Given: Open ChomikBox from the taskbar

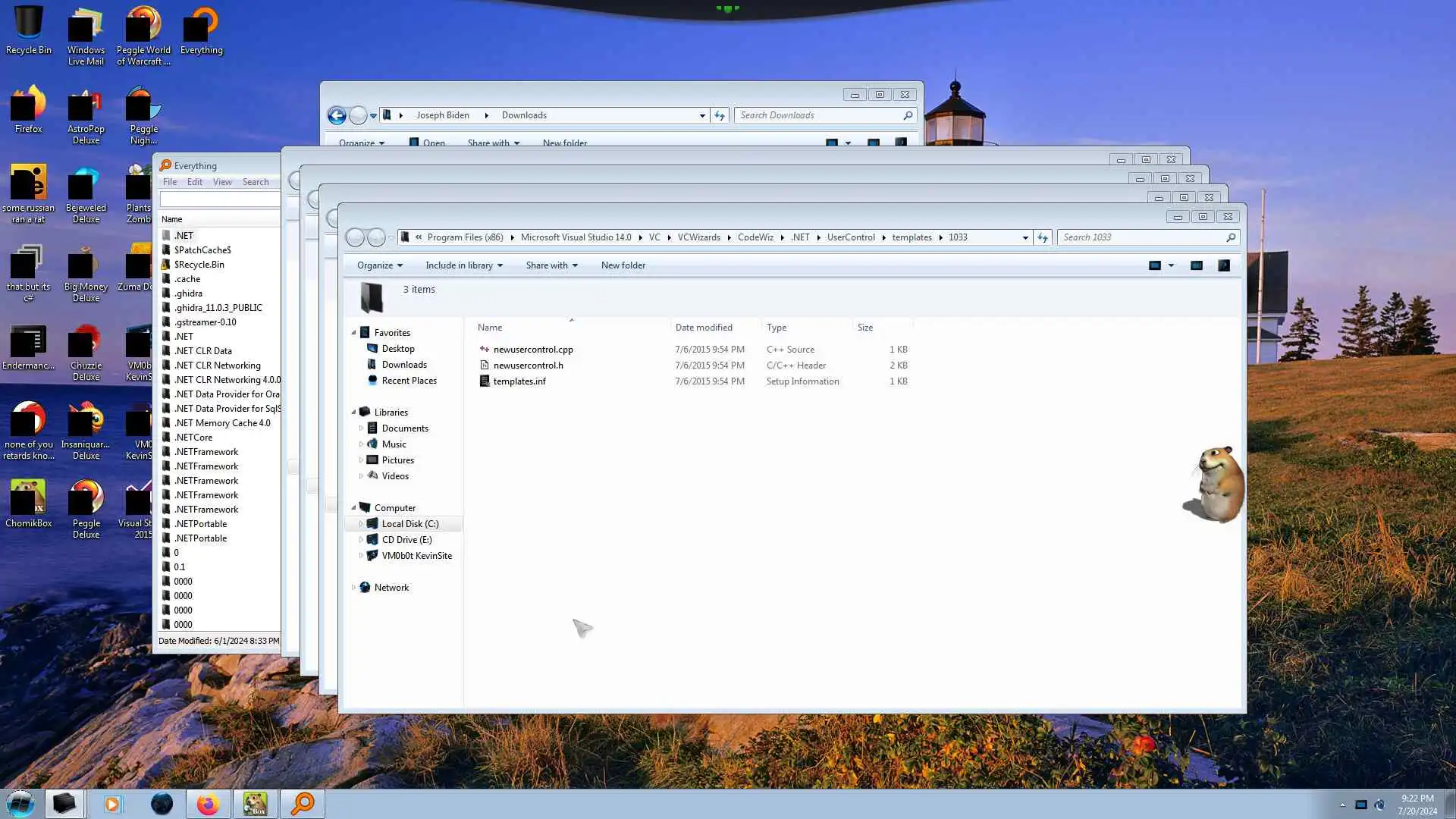Looking at the screenshot, I should coord(255,804).
